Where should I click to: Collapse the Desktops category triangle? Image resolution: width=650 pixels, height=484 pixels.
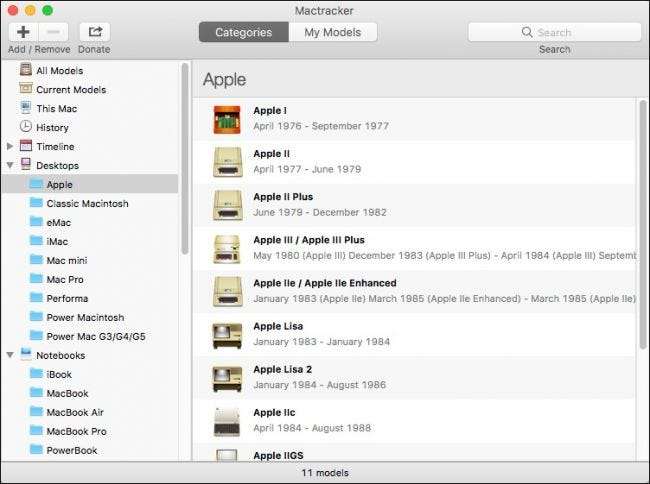10,165
